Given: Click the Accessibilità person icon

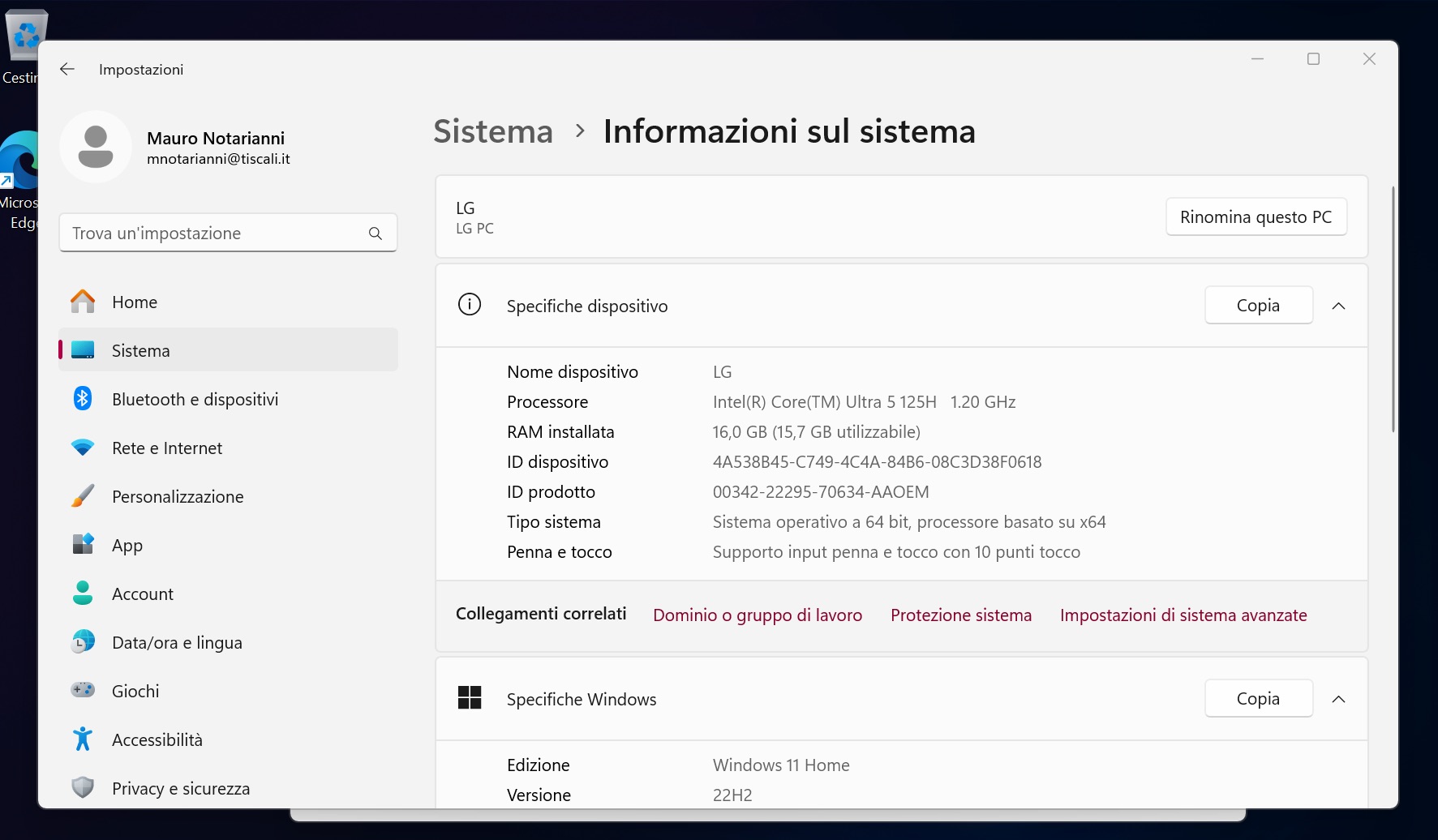Looking at the screenshot, I should (83, 739).
